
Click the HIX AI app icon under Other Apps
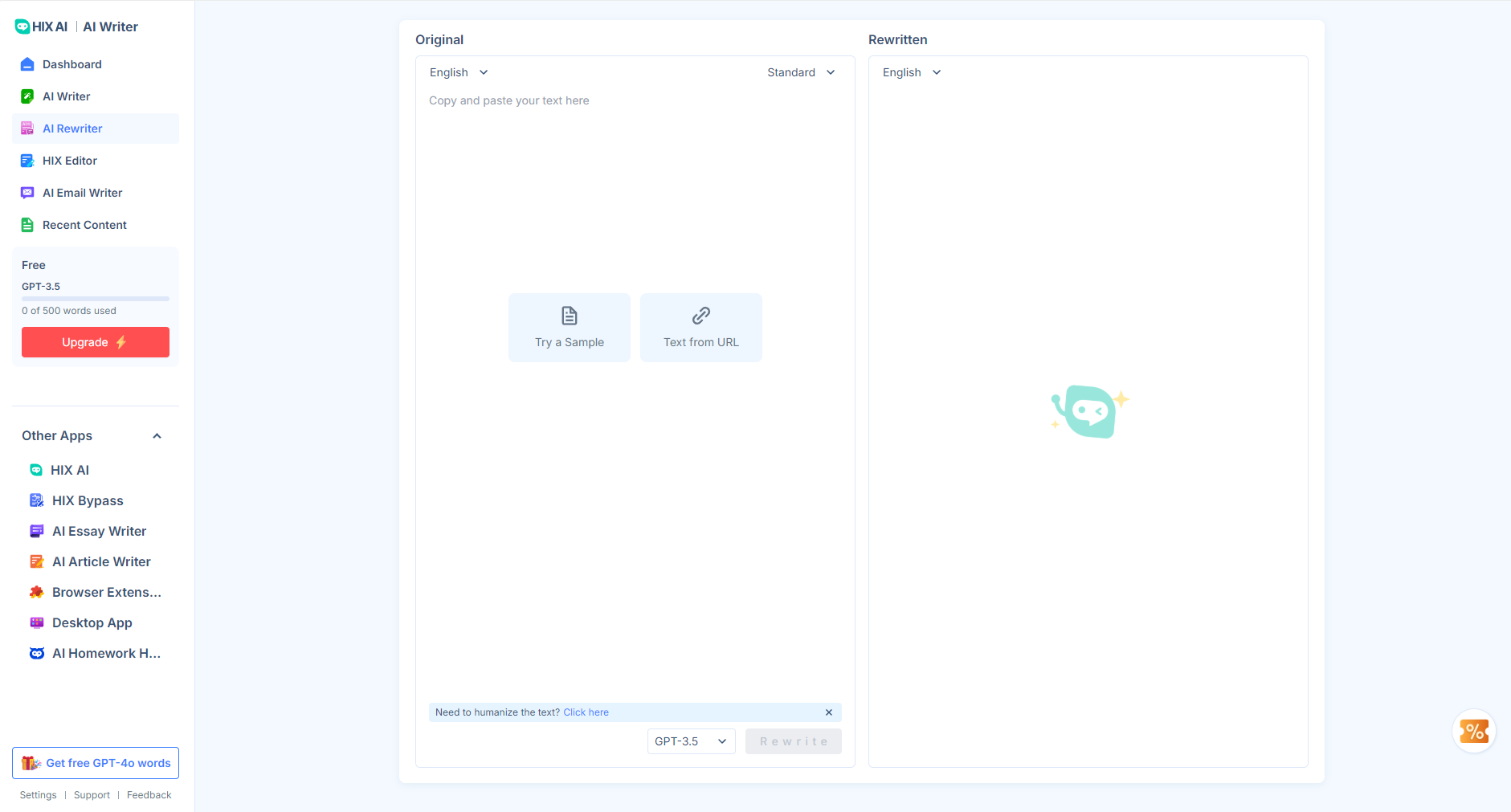36,470
